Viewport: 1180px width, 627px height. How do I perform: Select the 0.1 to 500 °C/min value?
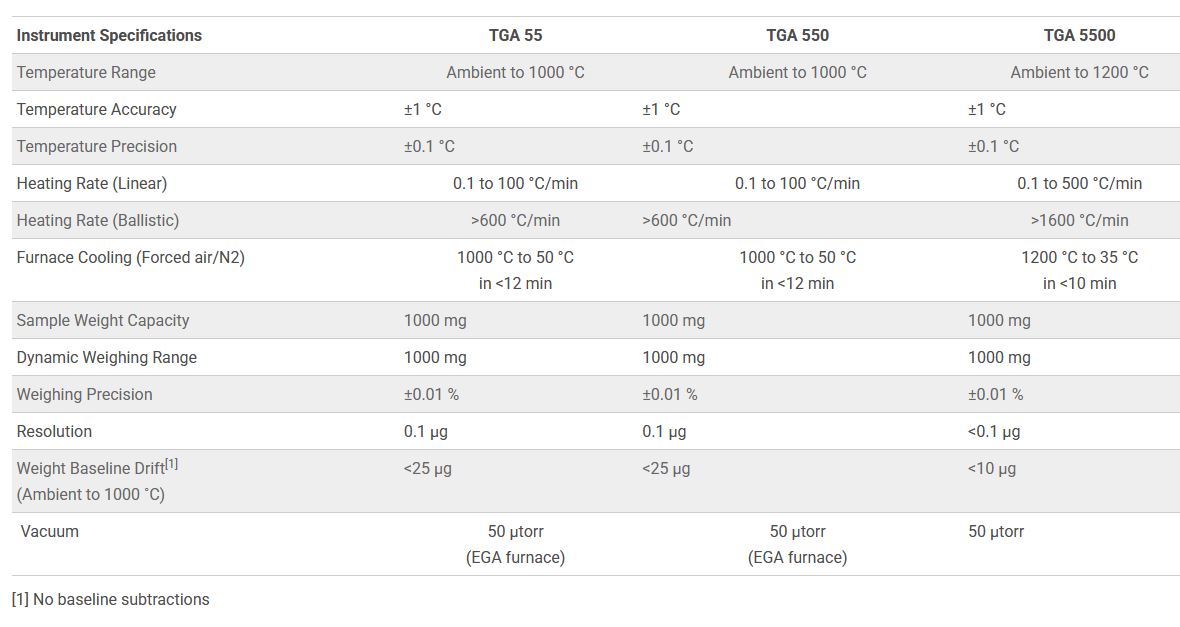(x=1079, y=183)
